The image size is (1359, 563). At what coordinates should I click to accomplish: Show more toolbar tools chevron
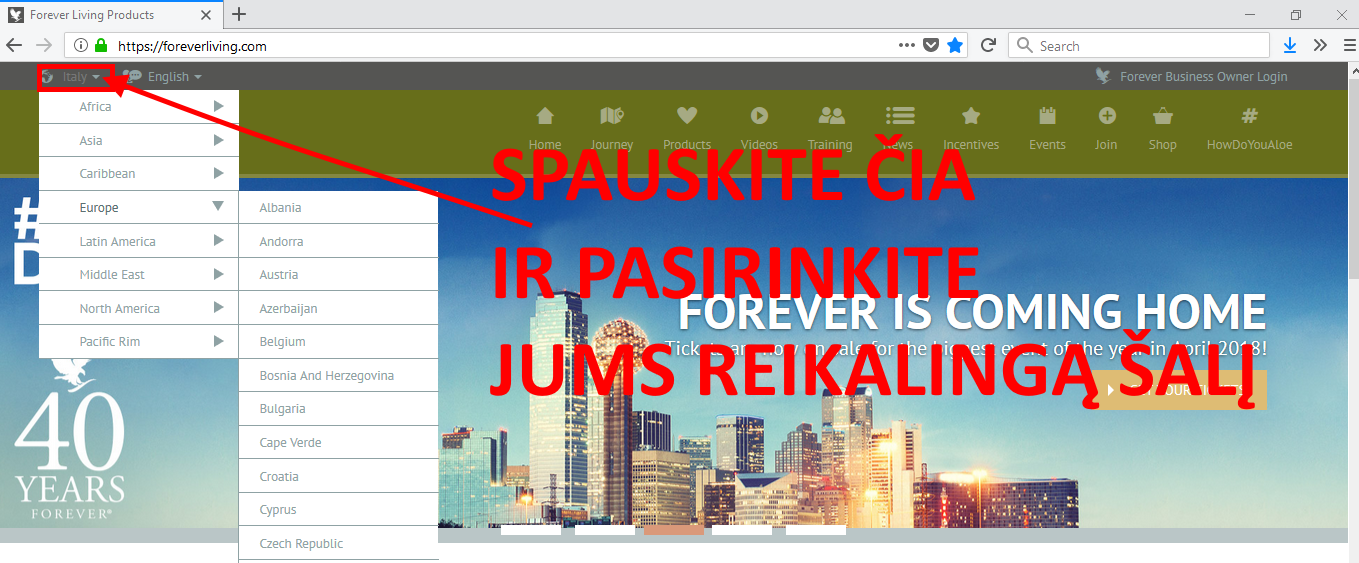1320,45
